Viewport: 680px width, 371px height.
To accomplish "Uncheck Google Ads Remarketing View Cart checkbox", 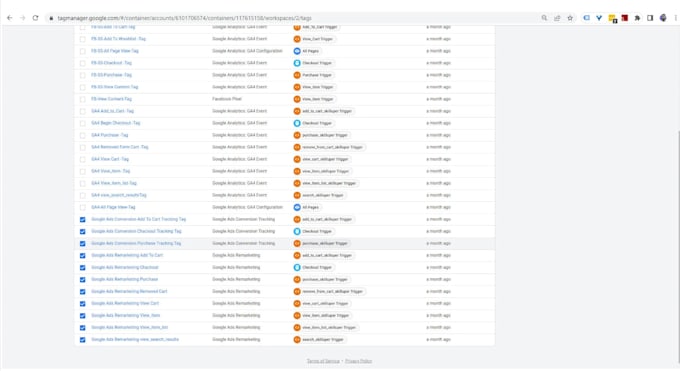I will [x=82, y=304].
